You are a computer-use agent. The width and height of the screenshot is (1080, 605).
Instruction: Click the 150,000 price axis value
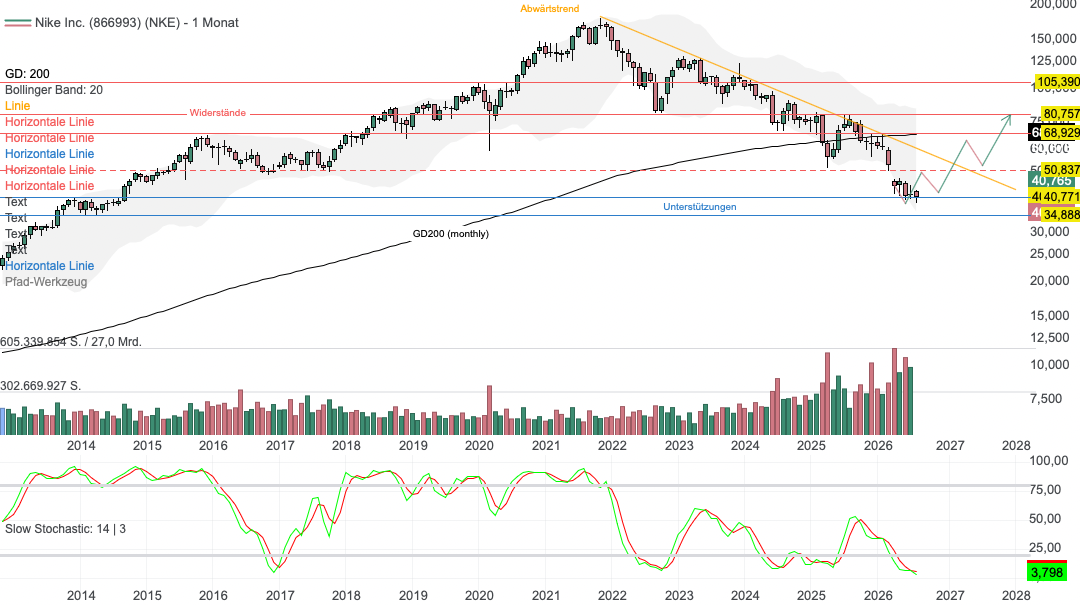(x=1053, y=39)
